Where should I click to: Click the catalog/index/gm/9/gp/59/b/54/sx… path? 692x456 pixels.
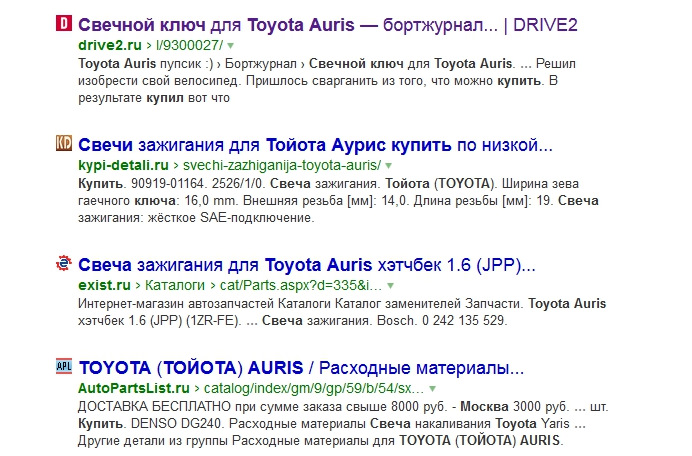pyautogui.click(x=314, y=388)
